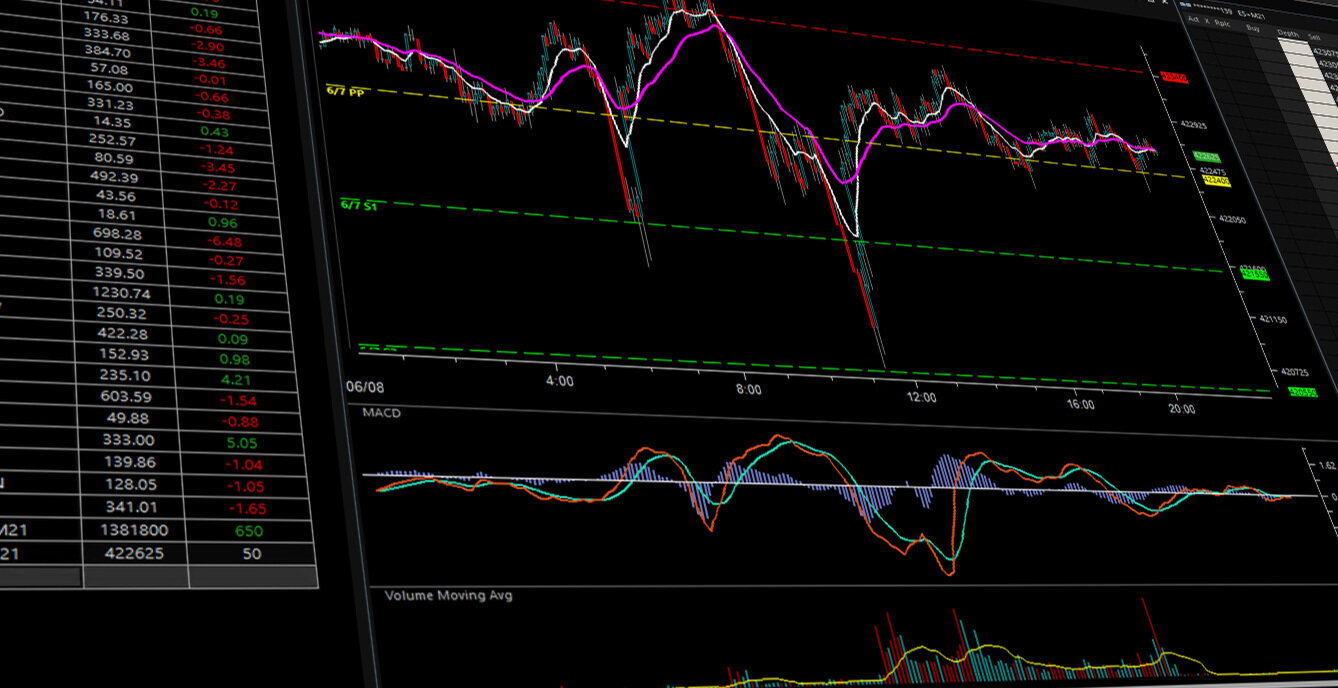Select the -1.24 change cell

click(215, 149)
